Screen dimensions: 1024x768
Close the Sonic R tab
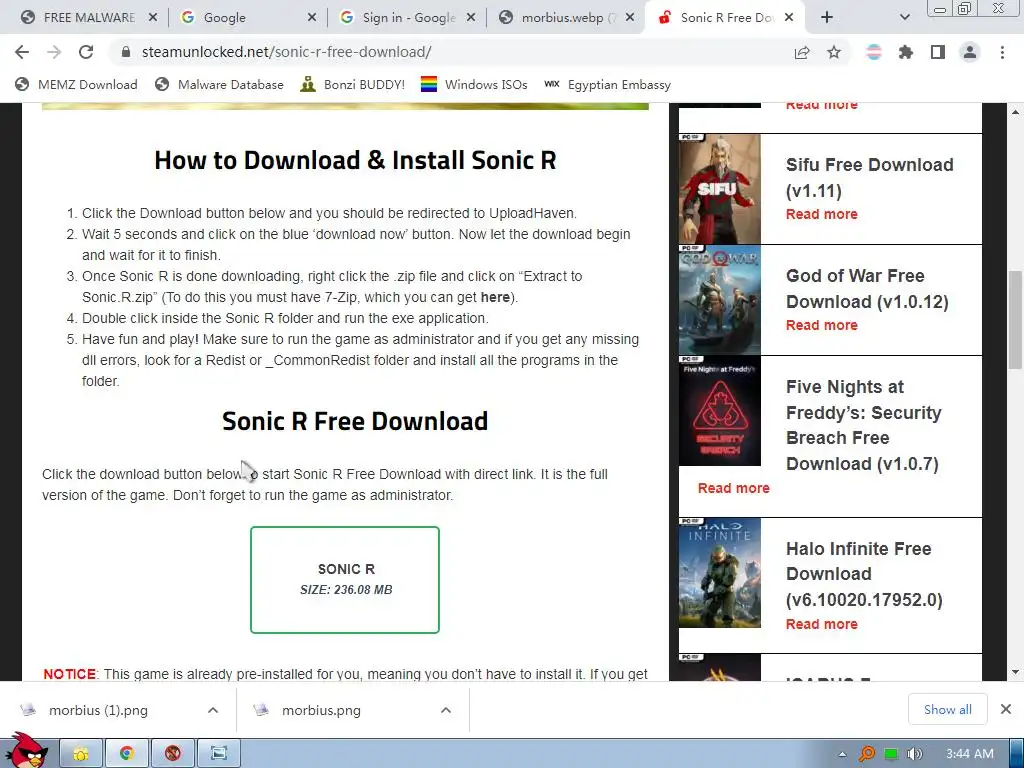point(789,18)
